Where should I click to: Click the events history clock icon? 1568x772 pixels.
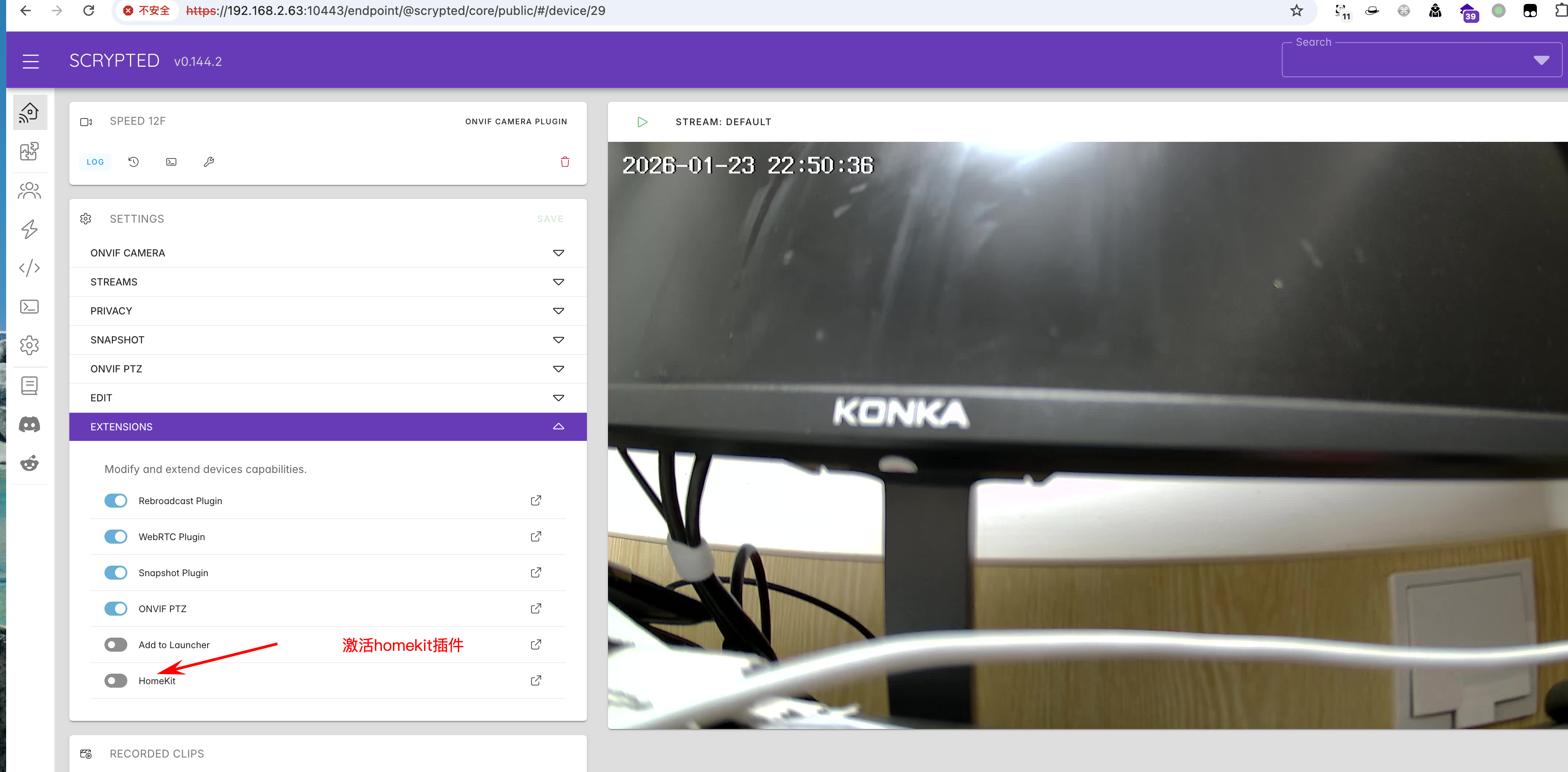point(133,162)
